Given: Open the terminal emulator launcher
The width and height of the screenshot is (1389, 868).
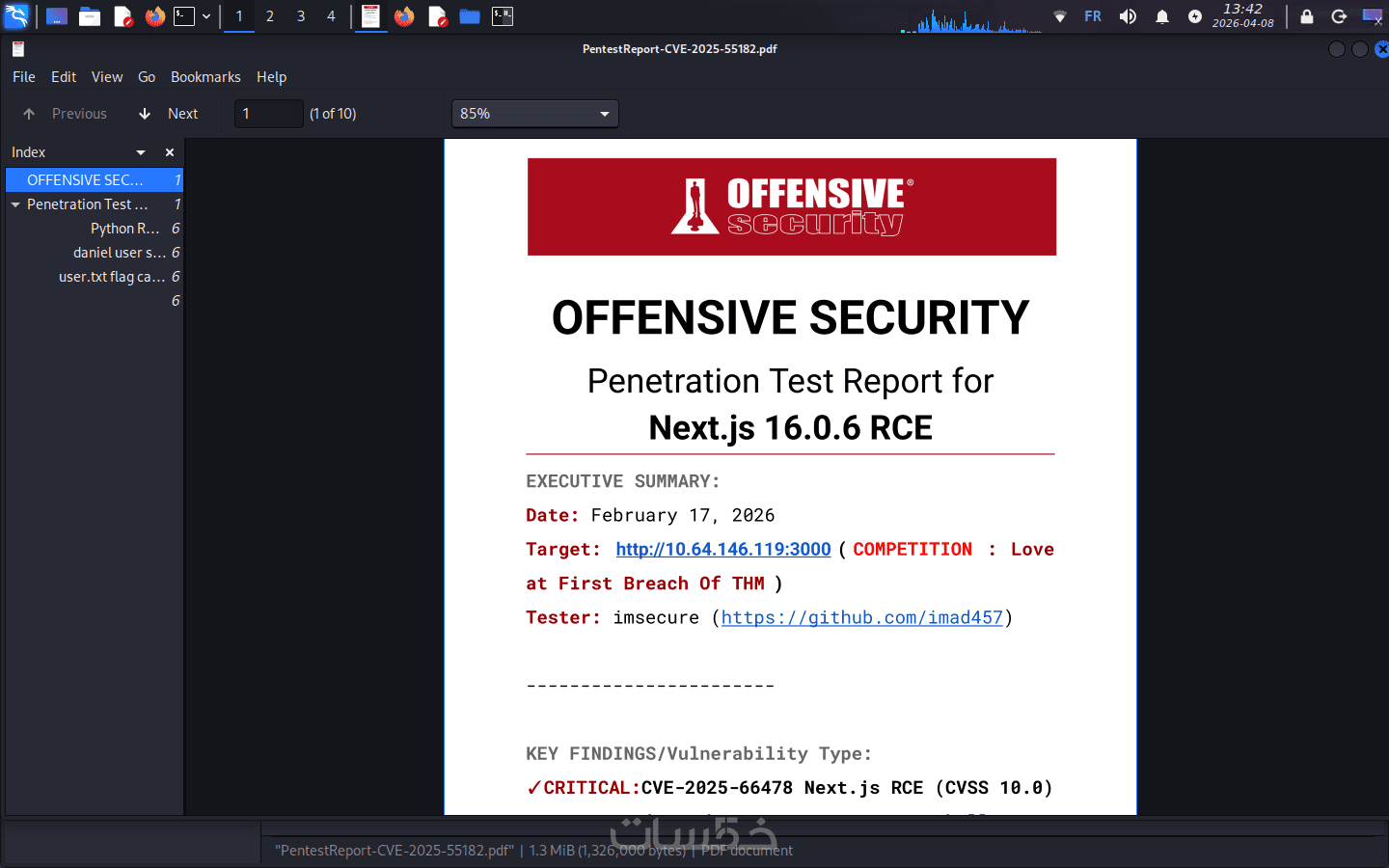Looking at the screenshot, I should click(x=184, y=16).
